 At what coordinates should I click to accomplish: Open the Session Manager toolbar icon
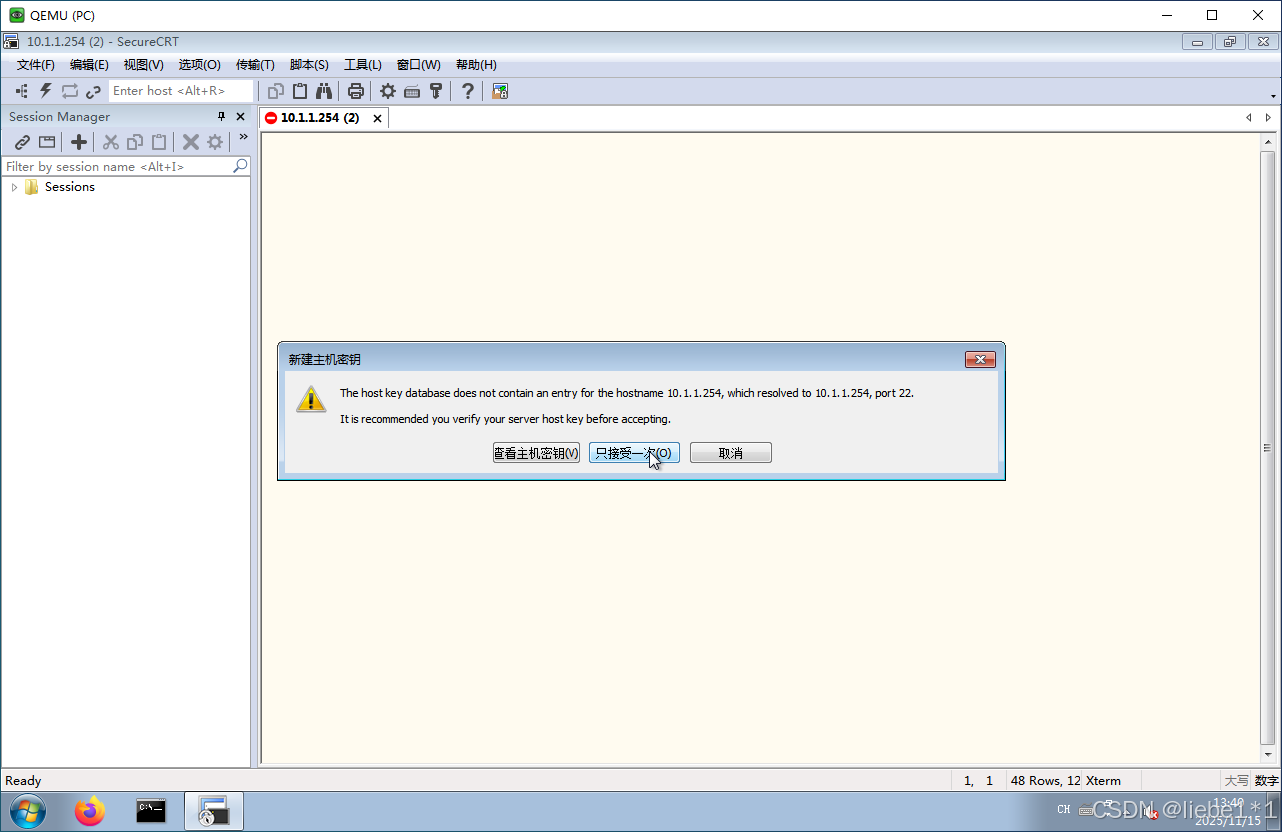(x=21, y=91)
